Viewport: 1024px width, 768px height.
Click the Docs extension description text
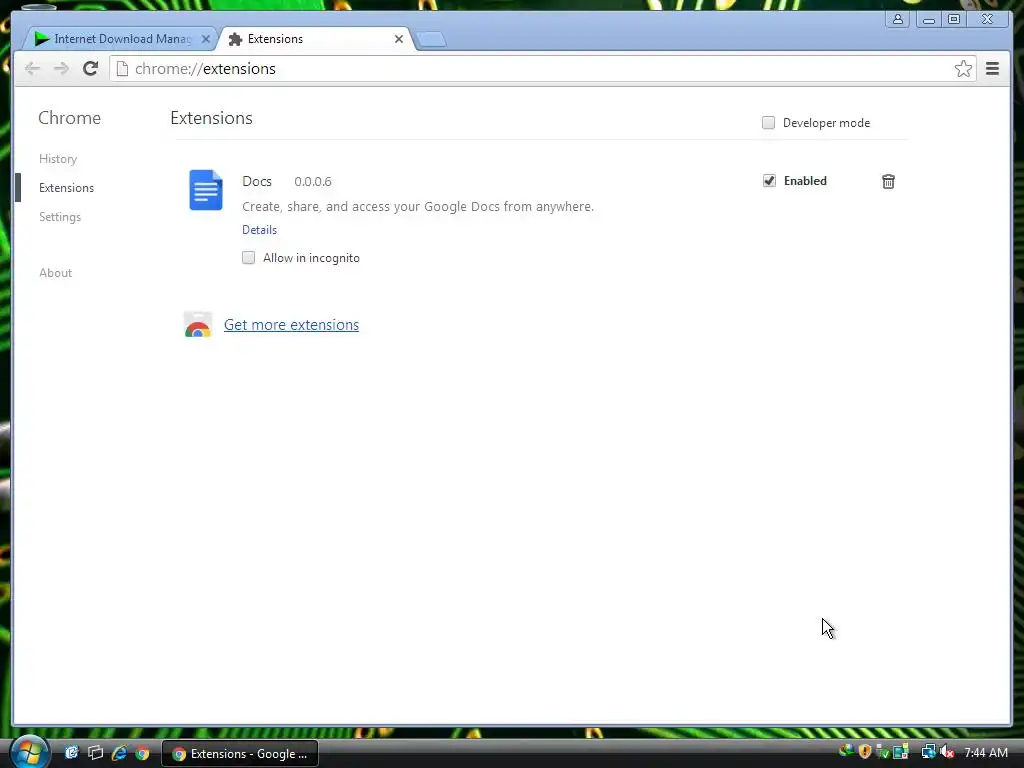click(418, 206)
